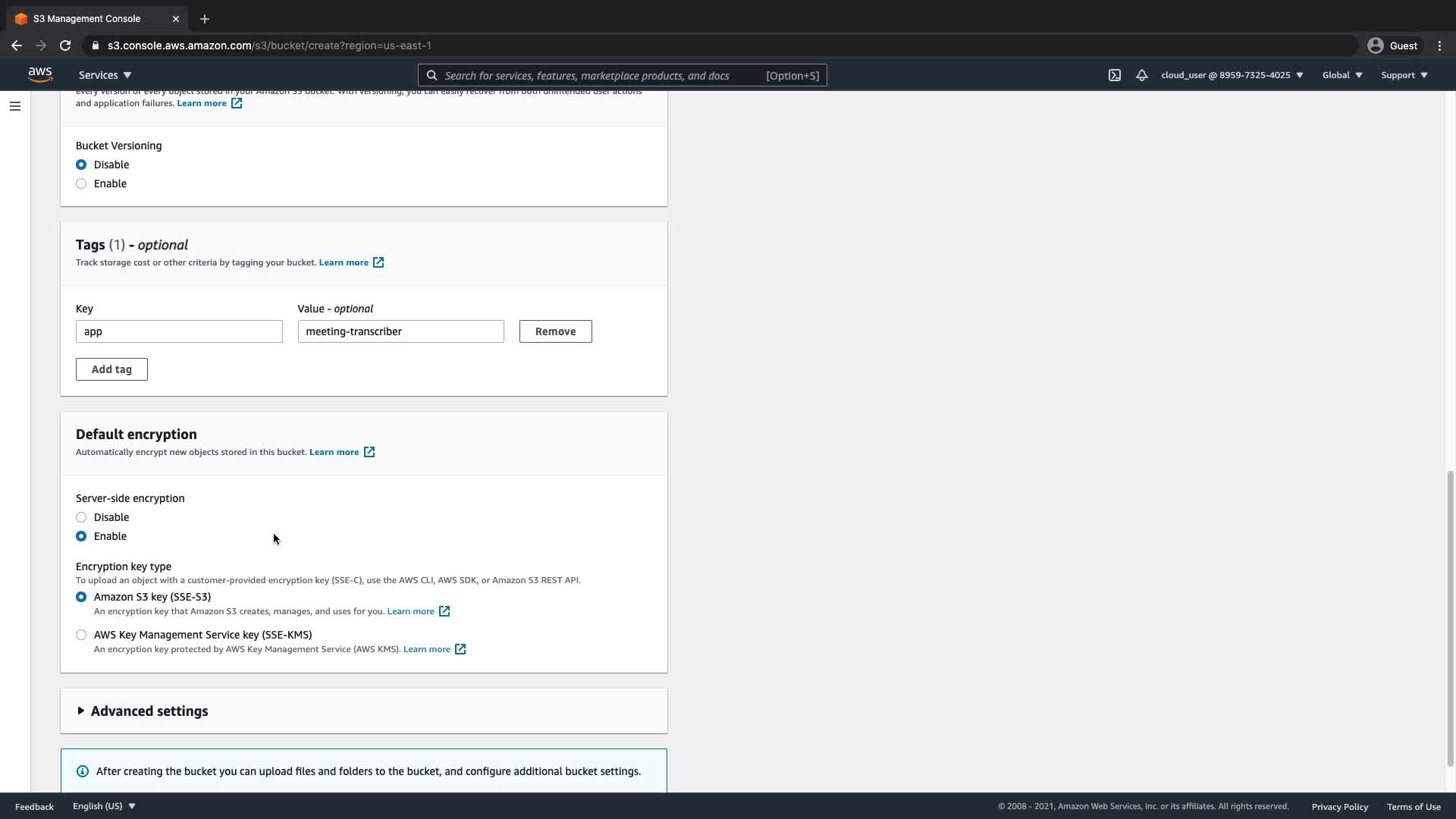This screenshot has width=1456, height=819.
Task: Open the Guest profile icon in Chrome
Action: [x=1375, y=45]
